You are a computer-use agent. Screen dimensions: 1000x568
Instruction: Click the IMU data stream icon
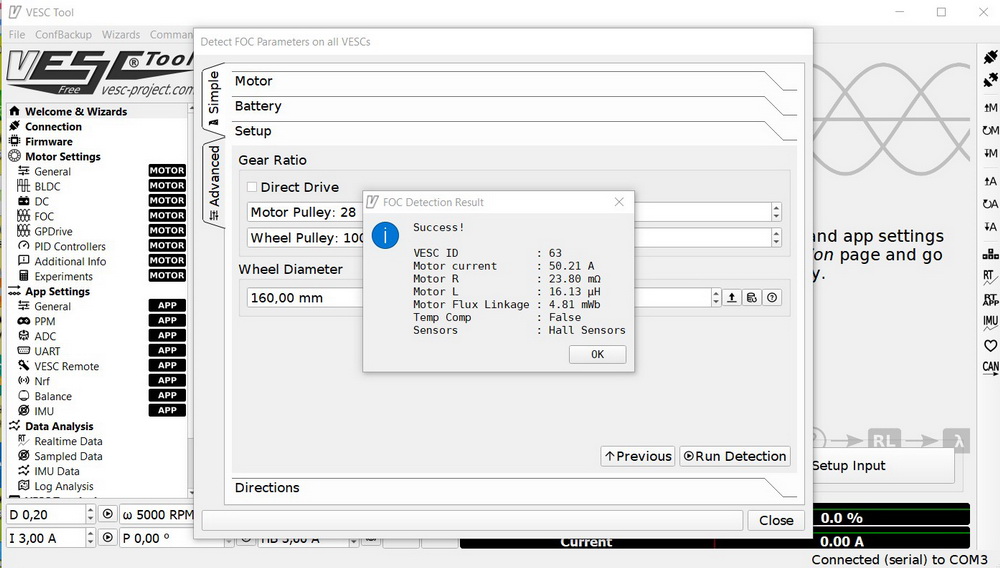pos(990,322)
